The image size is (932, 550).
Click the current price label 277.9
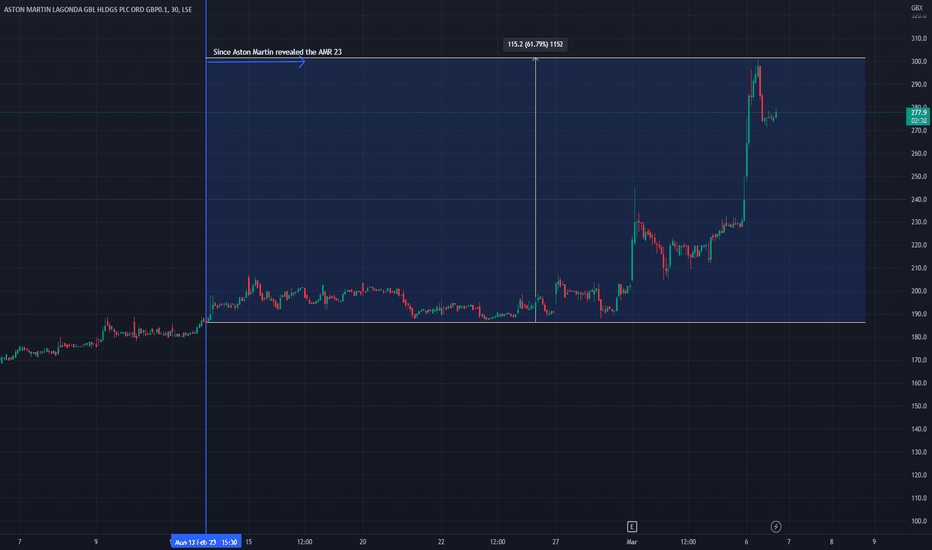click(x=918, y=116)
